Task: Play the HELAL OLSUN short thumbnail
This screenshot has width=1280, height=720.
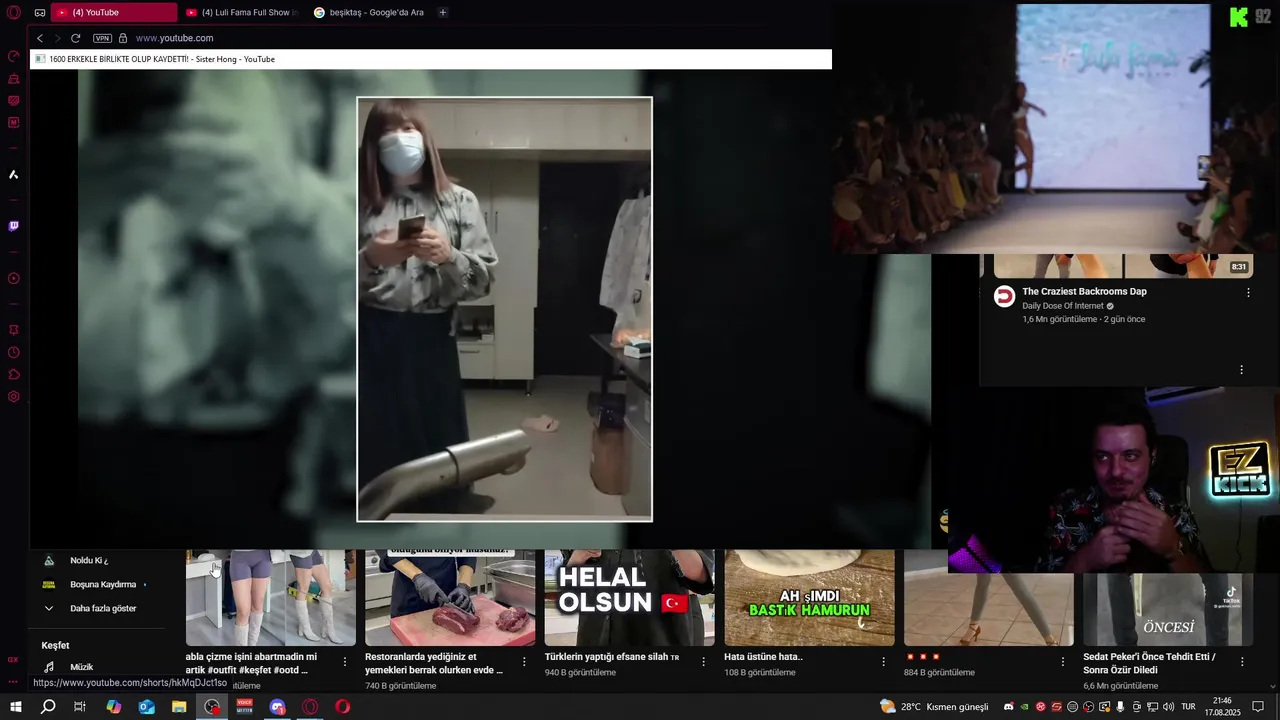Action: [630, 597]
